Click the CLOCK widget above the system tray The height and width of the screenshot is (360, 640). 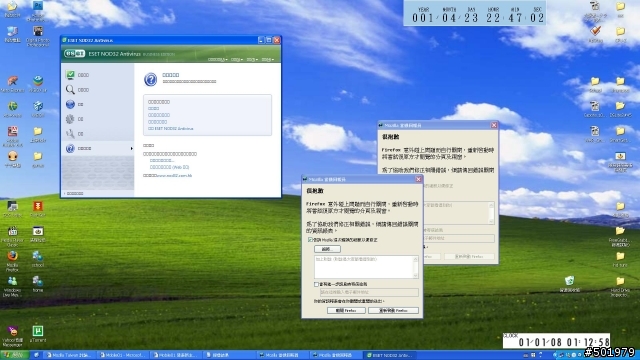coord(556,341)
